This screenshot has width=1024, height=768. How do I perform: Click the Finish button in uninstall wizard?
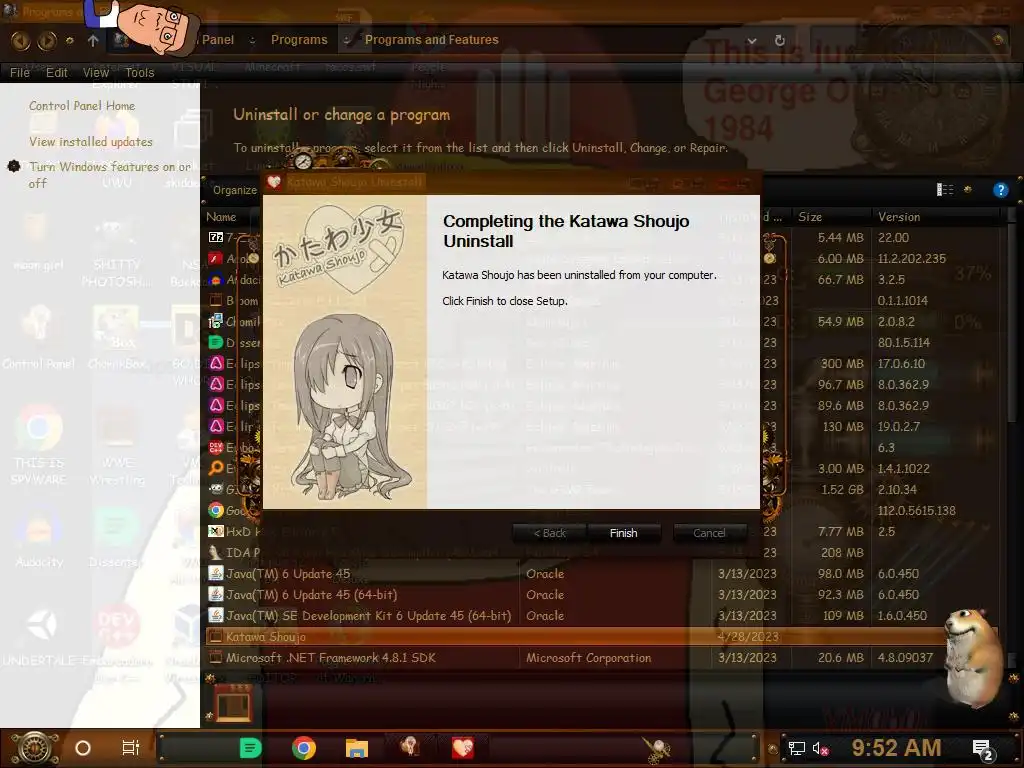coord(624,533)
